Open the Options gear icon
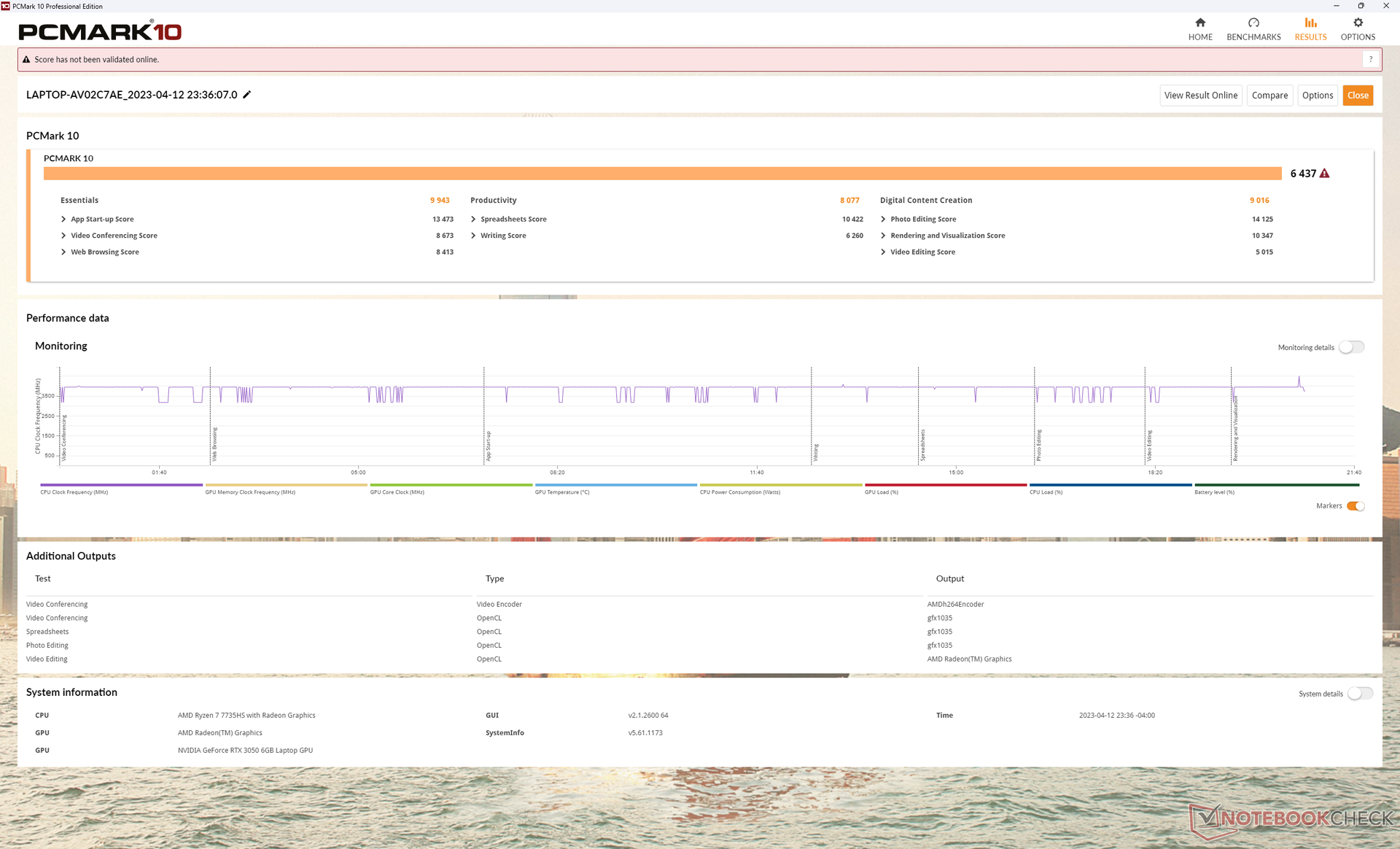The image size is (1400, 849). click(1358, 23)
